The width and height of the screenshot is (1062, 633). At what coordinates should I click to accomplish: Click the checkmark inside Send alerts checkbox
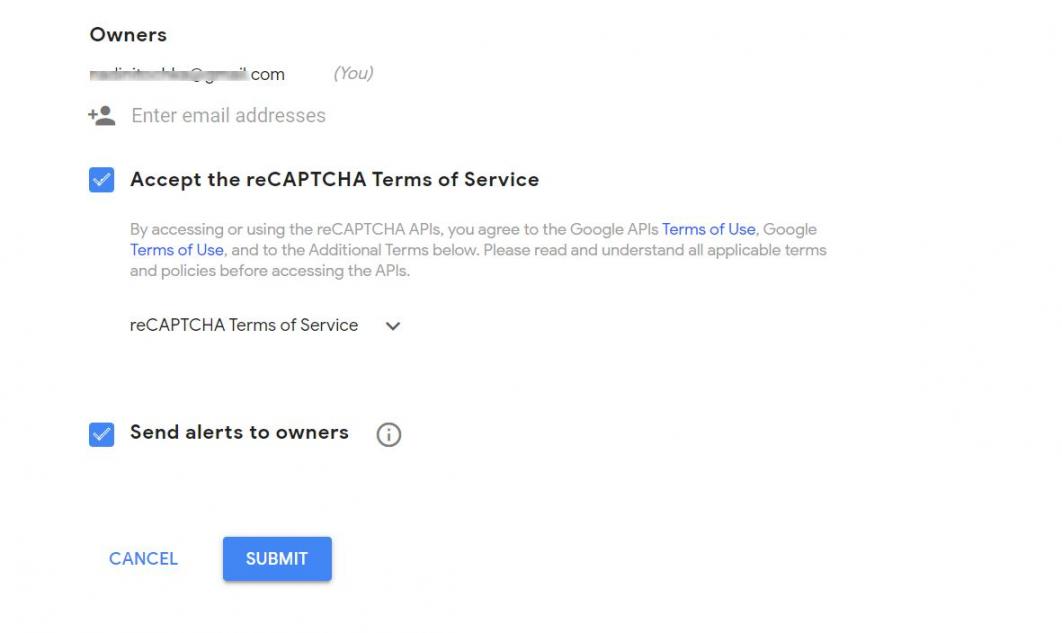pyautogui.click(x=99, y=433)
